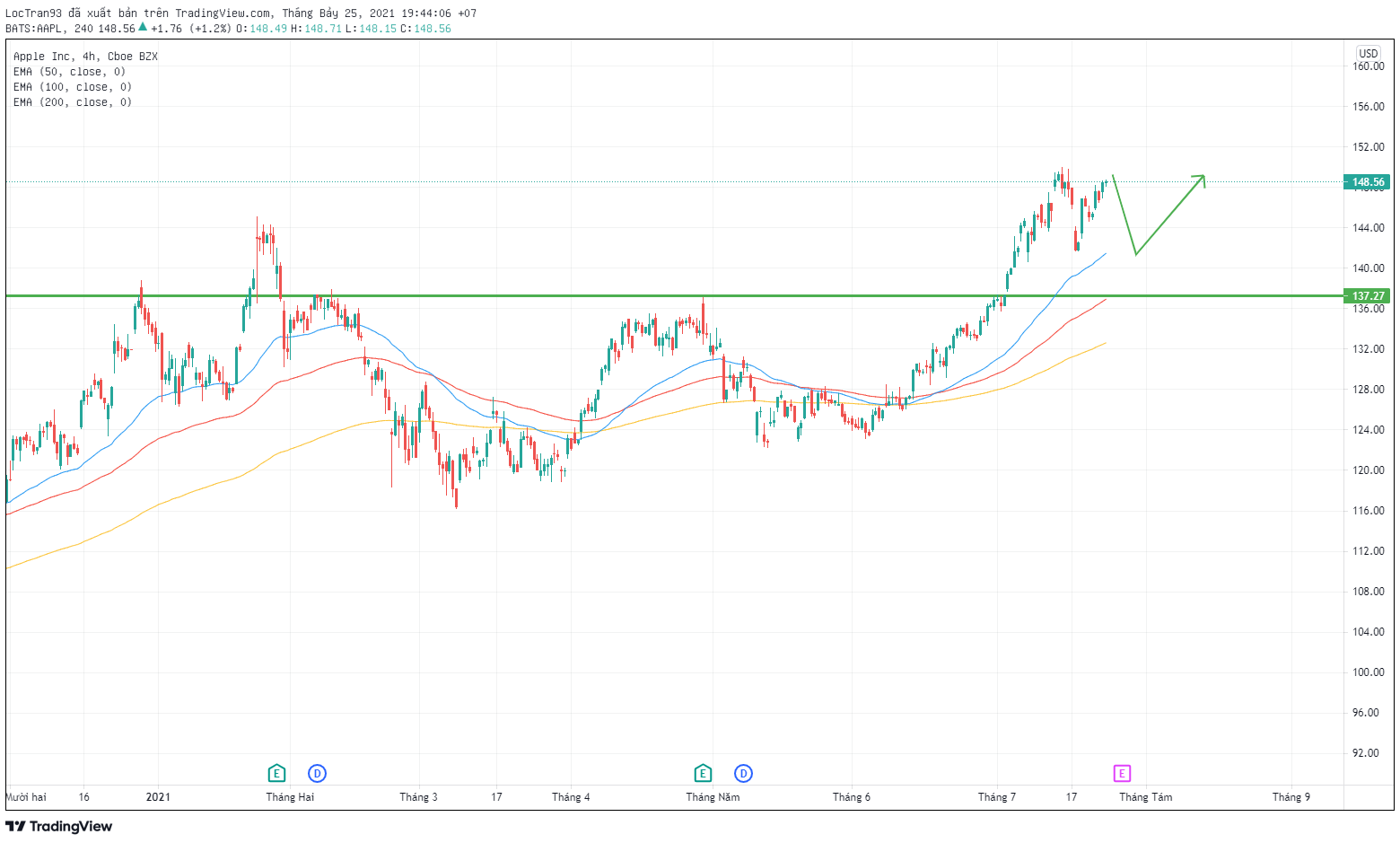The image size is (1400, 843).
Task: Click the Tháng Hai time axis label
Action: 290,797
